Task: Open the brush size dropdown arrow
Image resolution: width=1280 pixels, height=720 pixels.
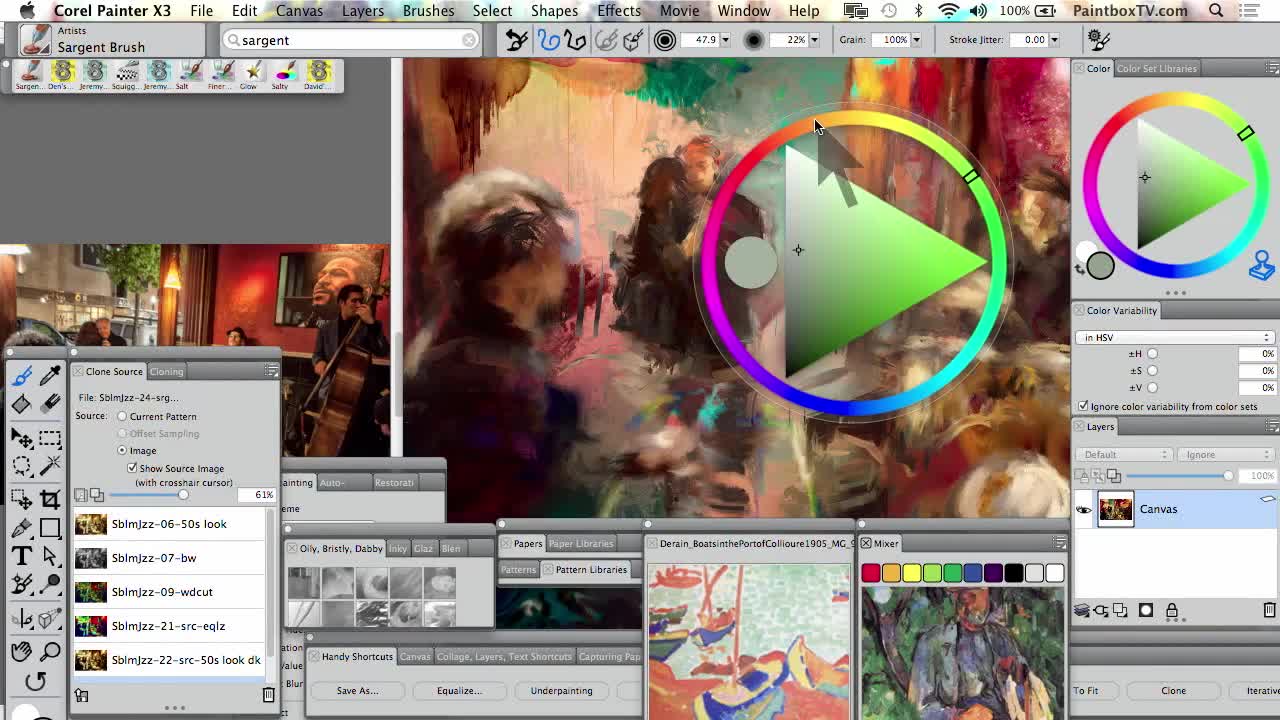Action: coord(725,40)
